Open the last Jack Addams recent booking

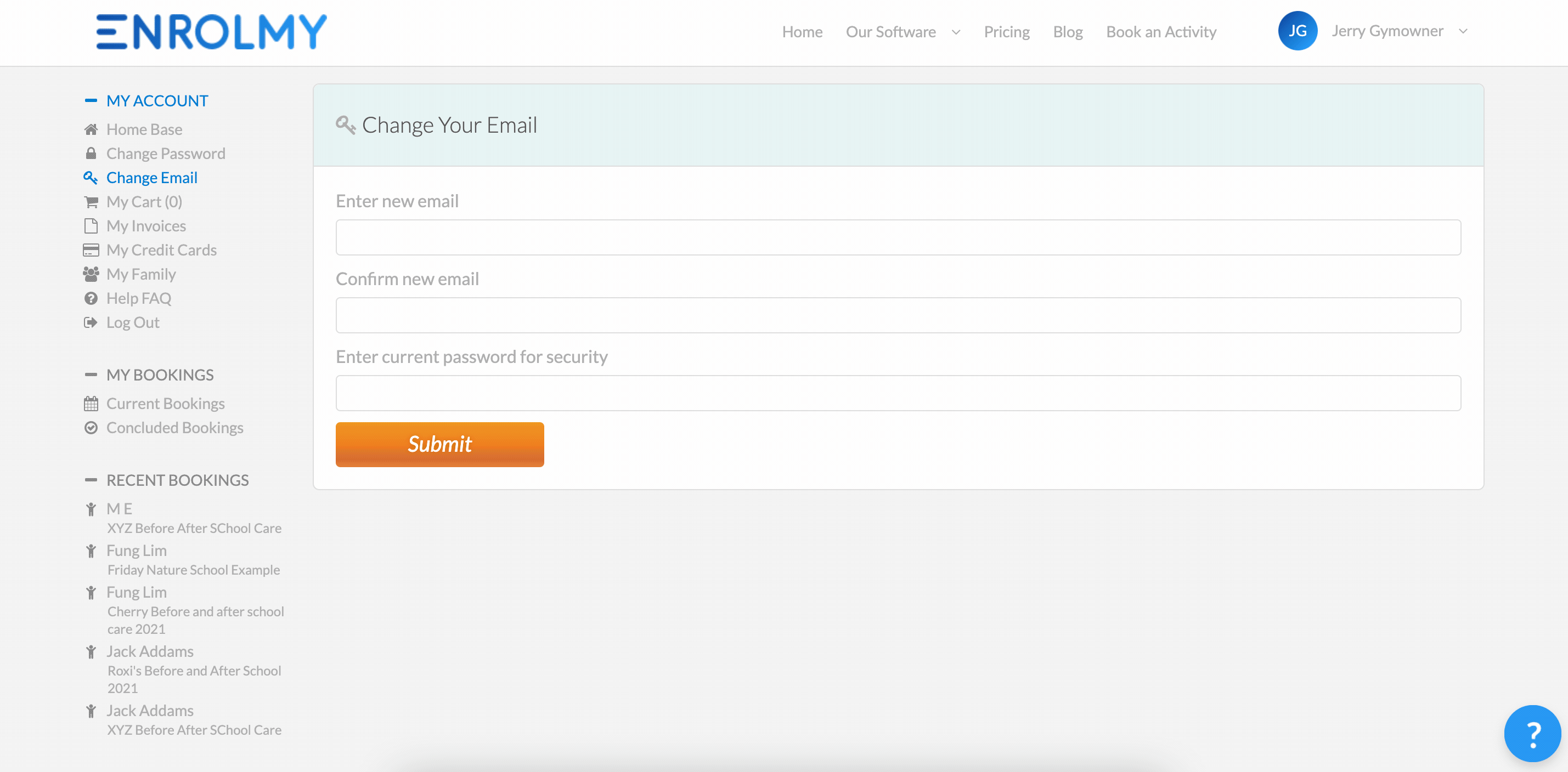click(x=150, y=711)
